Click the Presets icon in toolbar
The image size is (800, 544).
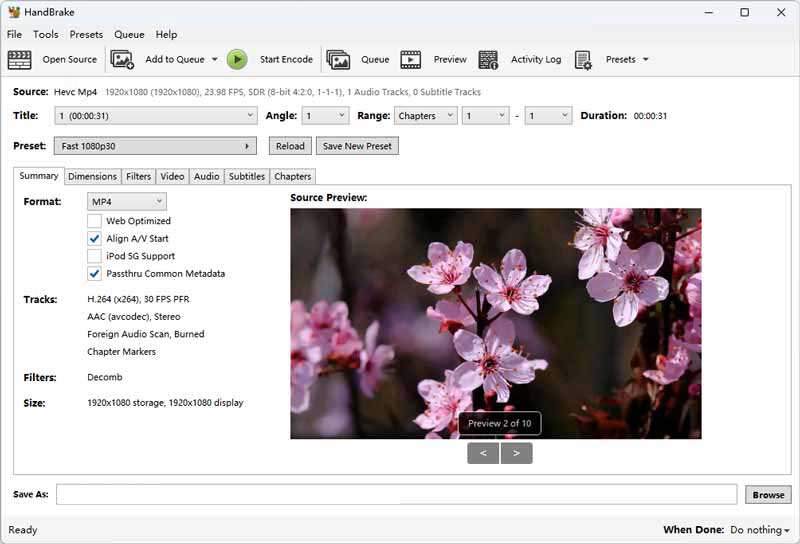pyautogui.click(x=584, y=60)
